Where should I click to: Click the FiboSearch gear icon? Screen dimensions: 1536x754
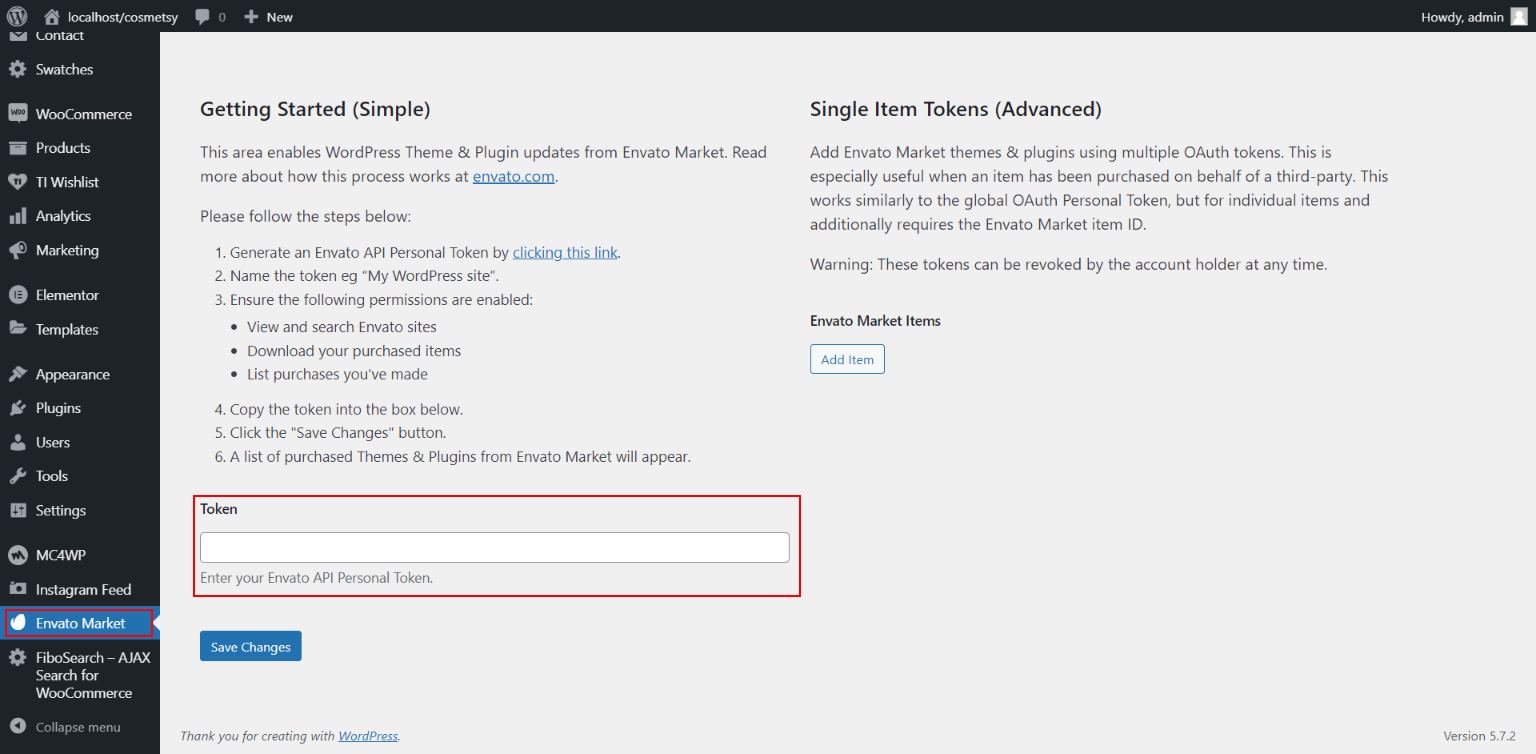(x=18, y=658)
